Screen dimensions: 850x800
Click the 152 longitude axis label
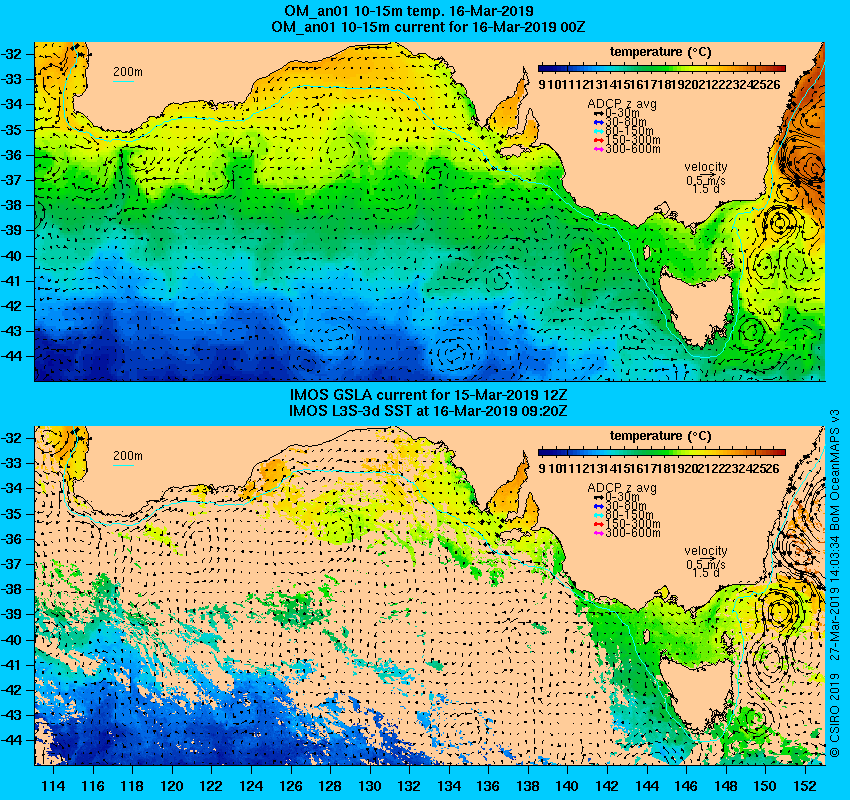[805, 786]
